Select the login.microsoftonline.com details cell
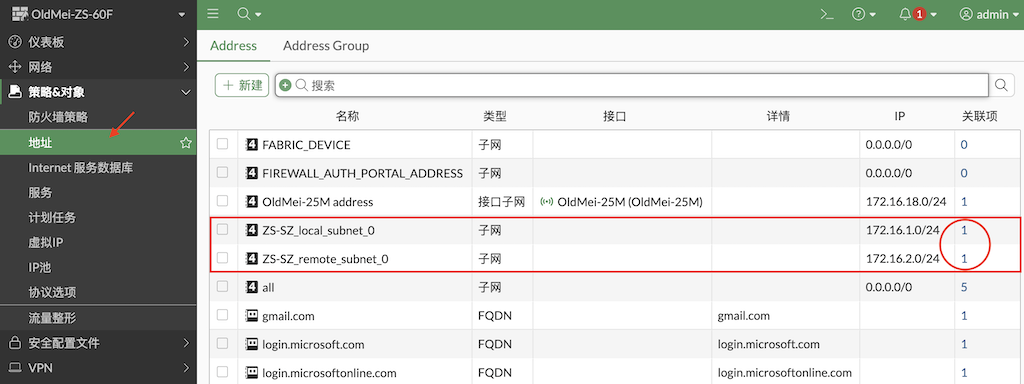 click(x=786, y=373)
